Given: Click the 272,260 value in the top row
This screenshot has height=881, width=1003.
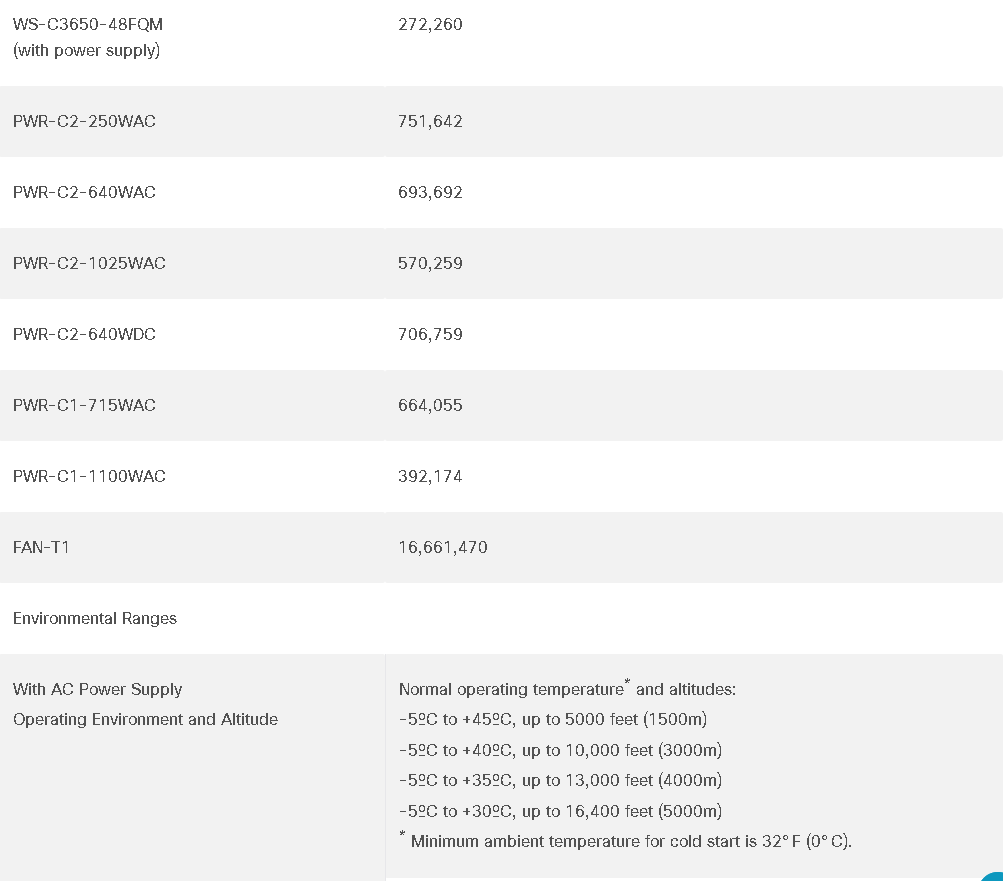Looking at the screenshot, I should point(430,24).
